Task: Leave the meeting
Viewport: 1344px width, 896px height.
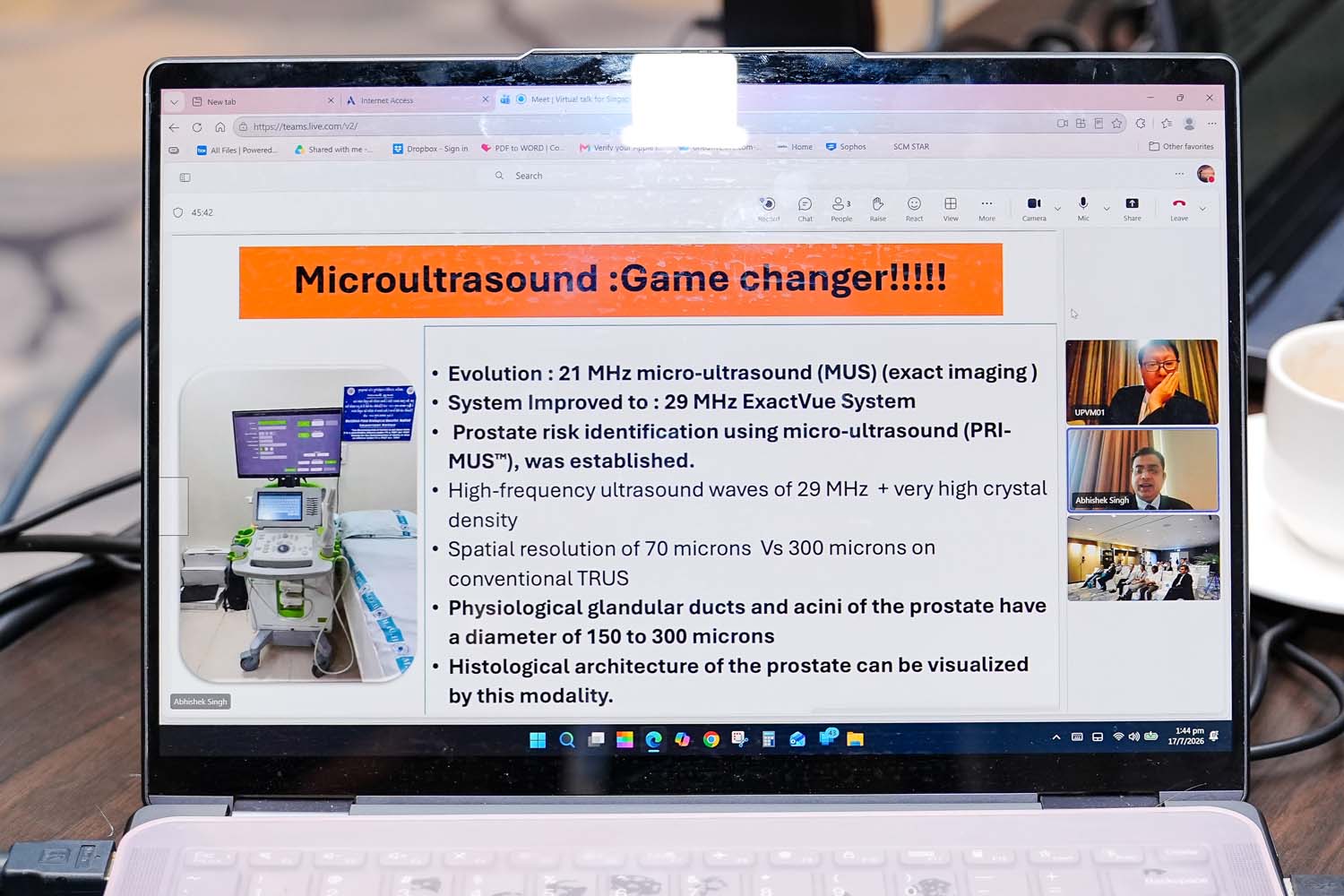Action: coord(1179,209)
